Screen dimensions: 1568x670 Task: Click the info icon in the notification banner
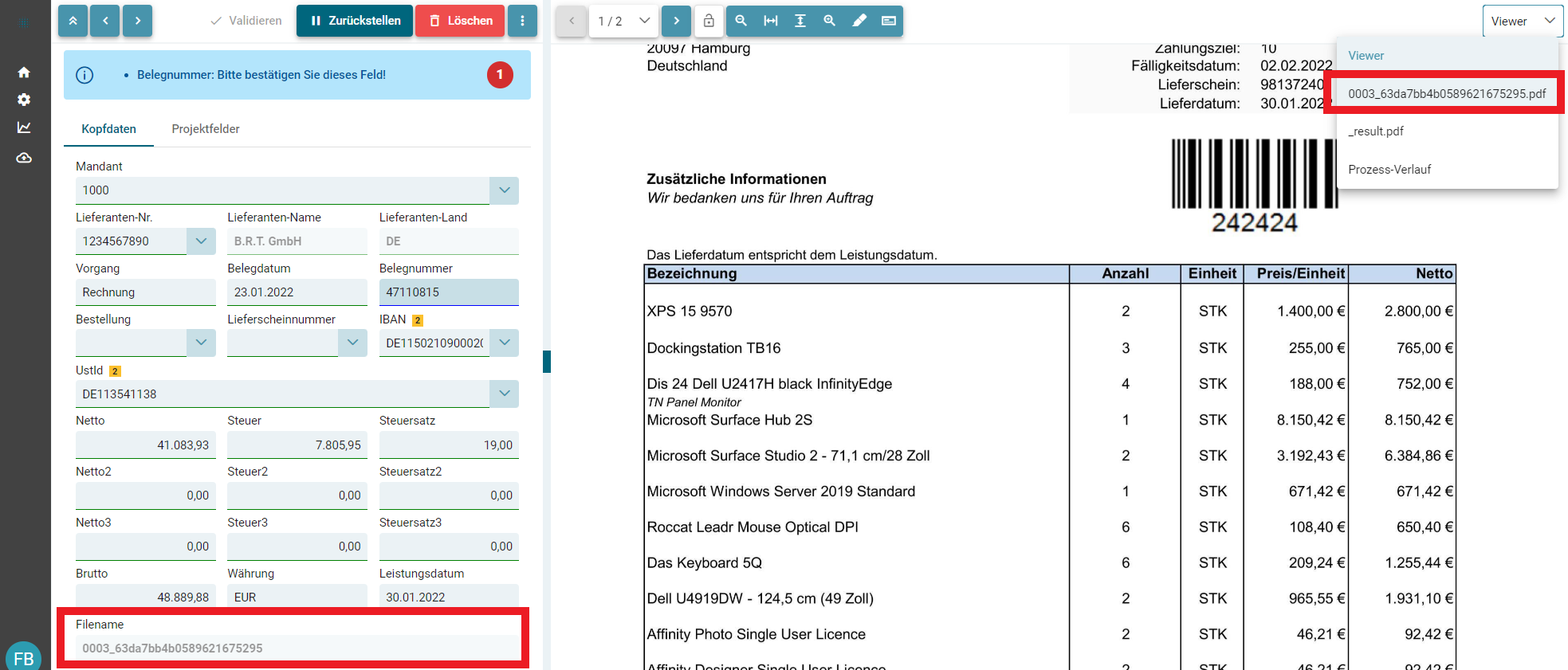[84, 75]
